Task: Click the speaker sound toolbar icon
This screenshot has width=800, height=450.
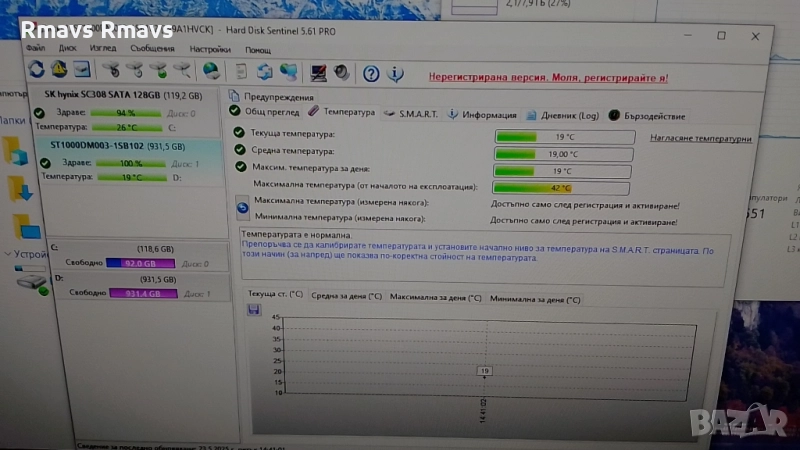Action: tap(342, 73)
